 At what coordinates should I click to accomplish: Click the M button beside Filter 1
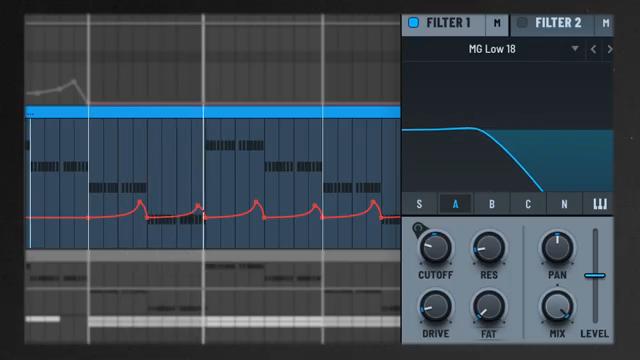coord(497,24)
